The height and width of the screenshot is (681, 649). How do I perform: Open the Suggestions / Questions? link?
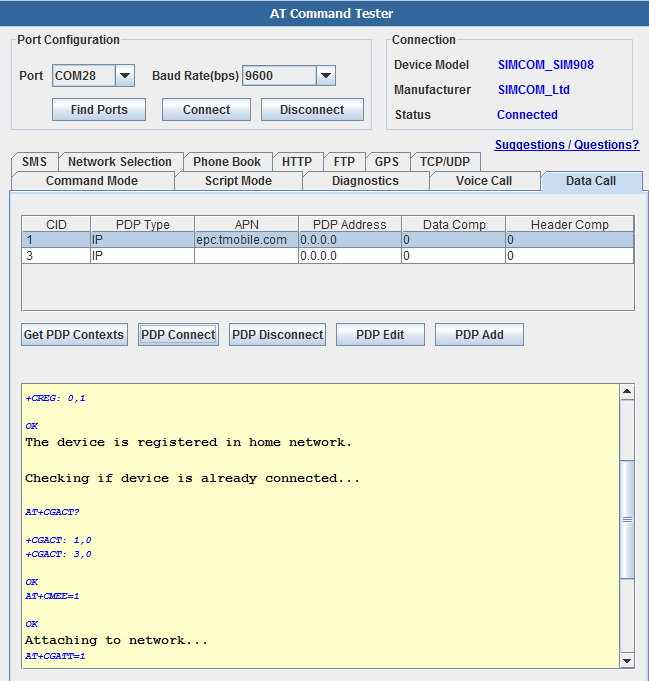[567, 145]
